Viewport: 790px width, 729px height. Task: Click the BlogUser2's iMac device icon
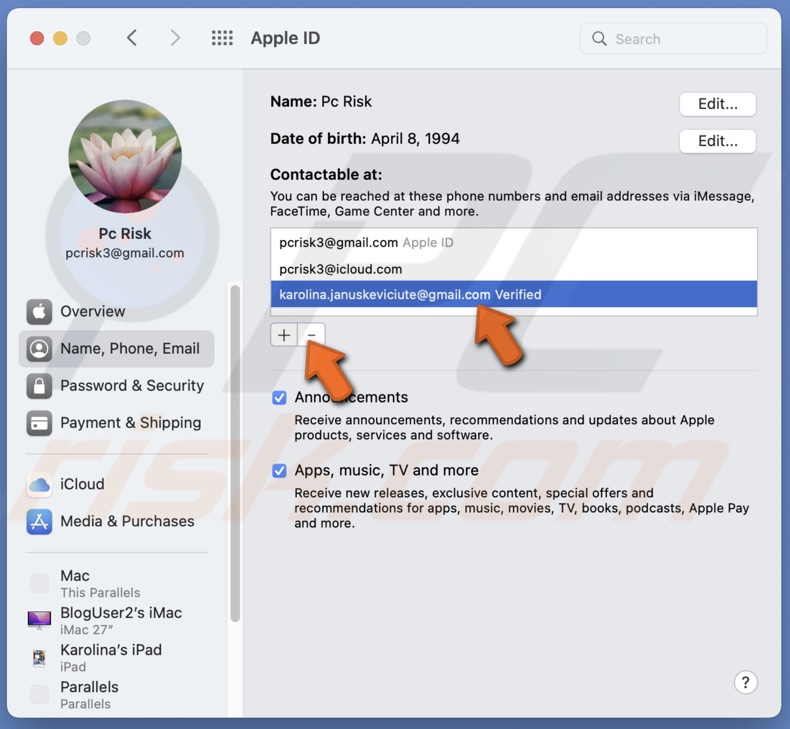[39, 620]
